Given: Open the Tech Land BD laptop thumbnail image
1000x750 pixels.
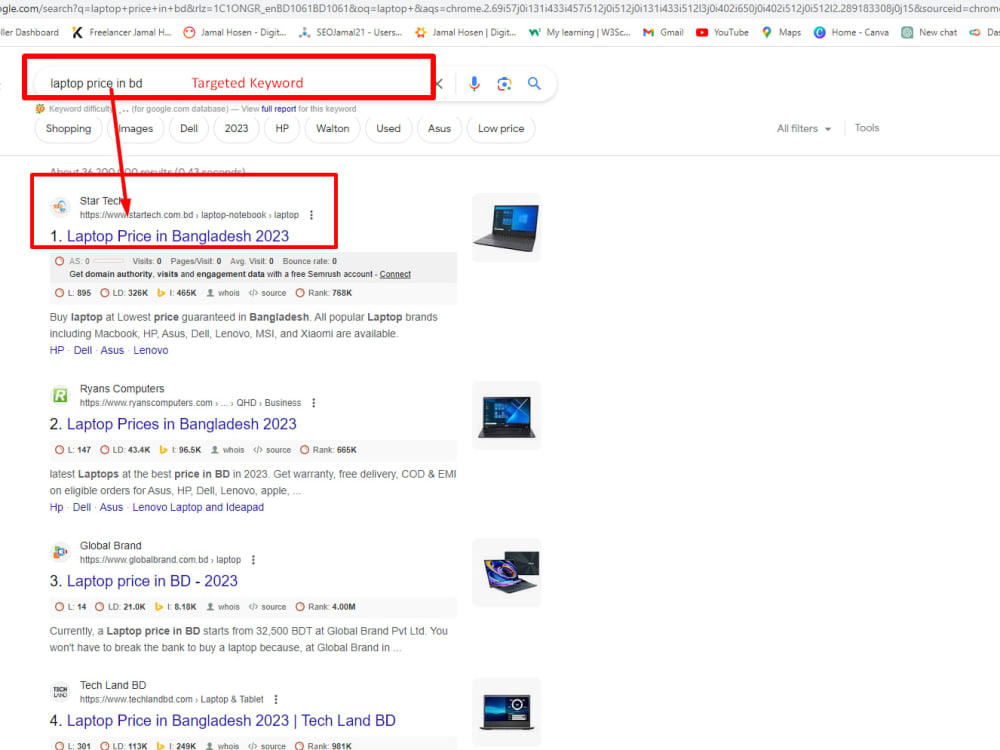Looking at the screenshot, I should point(506,712).
